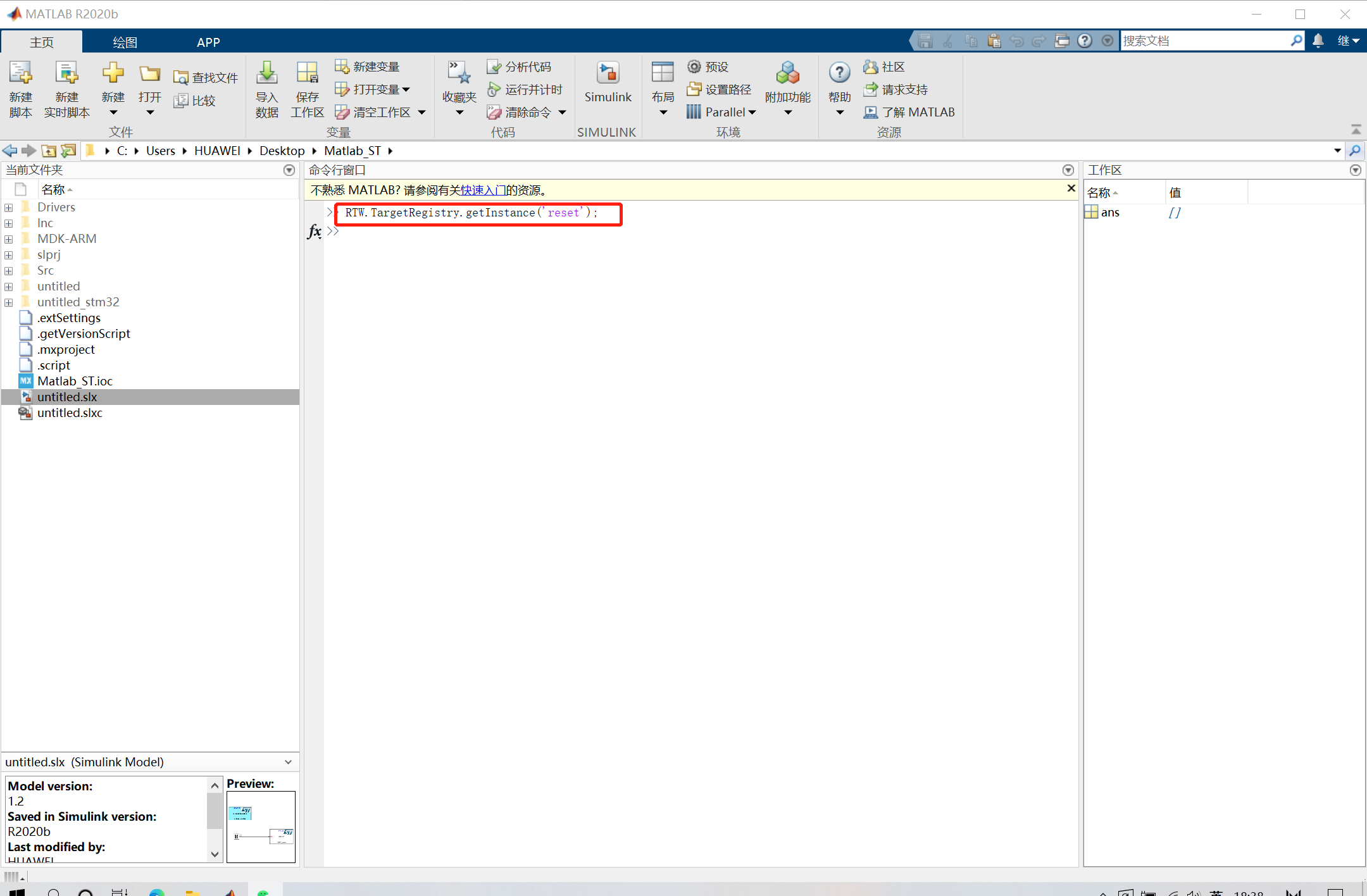
Task: Click Run and Time (运行并计时)
Action: [x=525, y=89]
